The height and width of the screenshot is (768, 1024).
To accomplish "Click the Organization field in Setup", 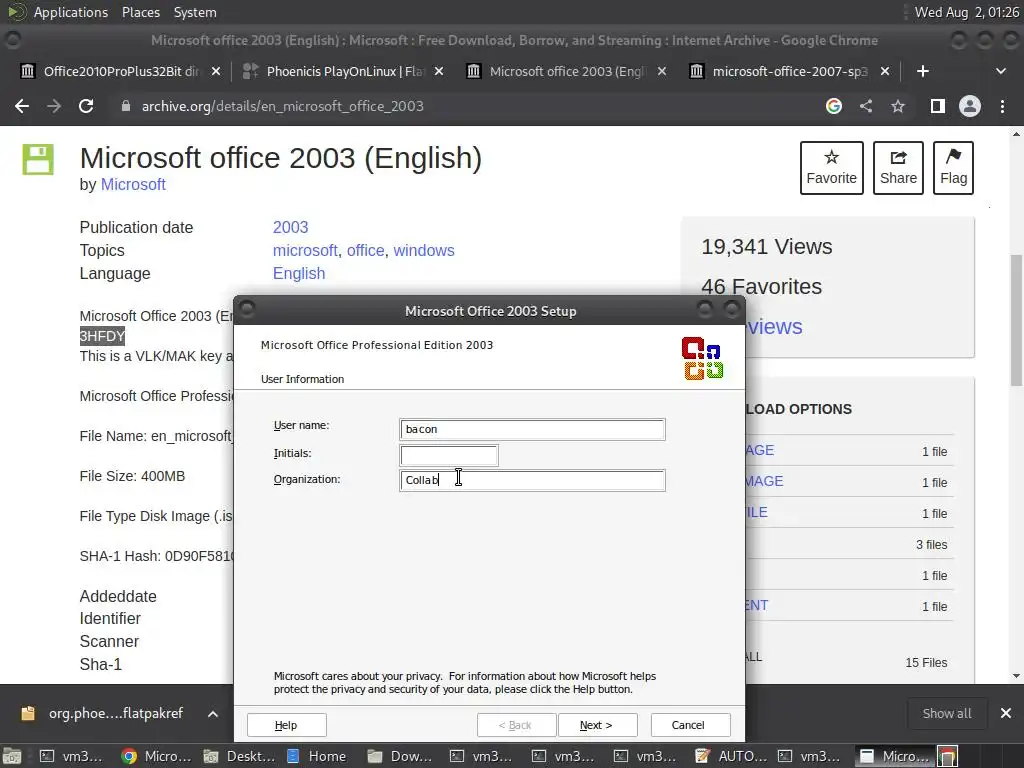I will (x=532, y=481).
